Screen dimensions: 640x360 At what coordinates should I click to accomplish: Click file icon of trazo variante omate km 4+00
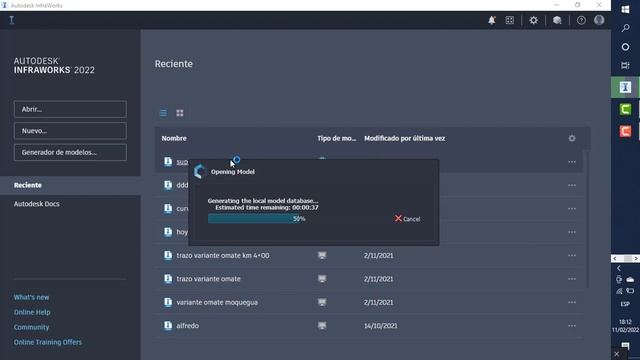tap(168, 255)
